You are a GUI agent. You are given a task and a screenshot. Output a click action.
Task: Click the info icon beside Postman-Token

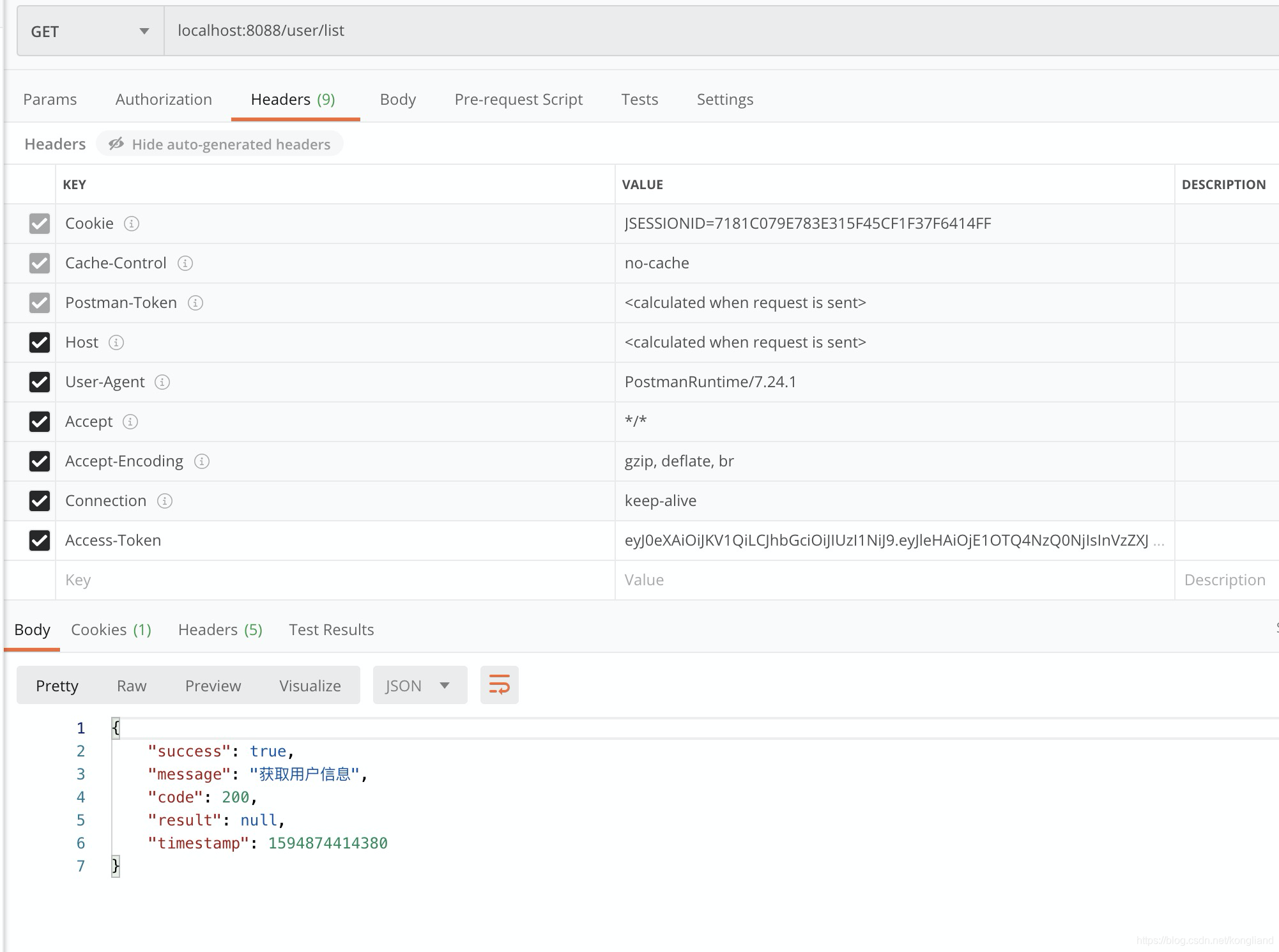click(x=195, y=303)
